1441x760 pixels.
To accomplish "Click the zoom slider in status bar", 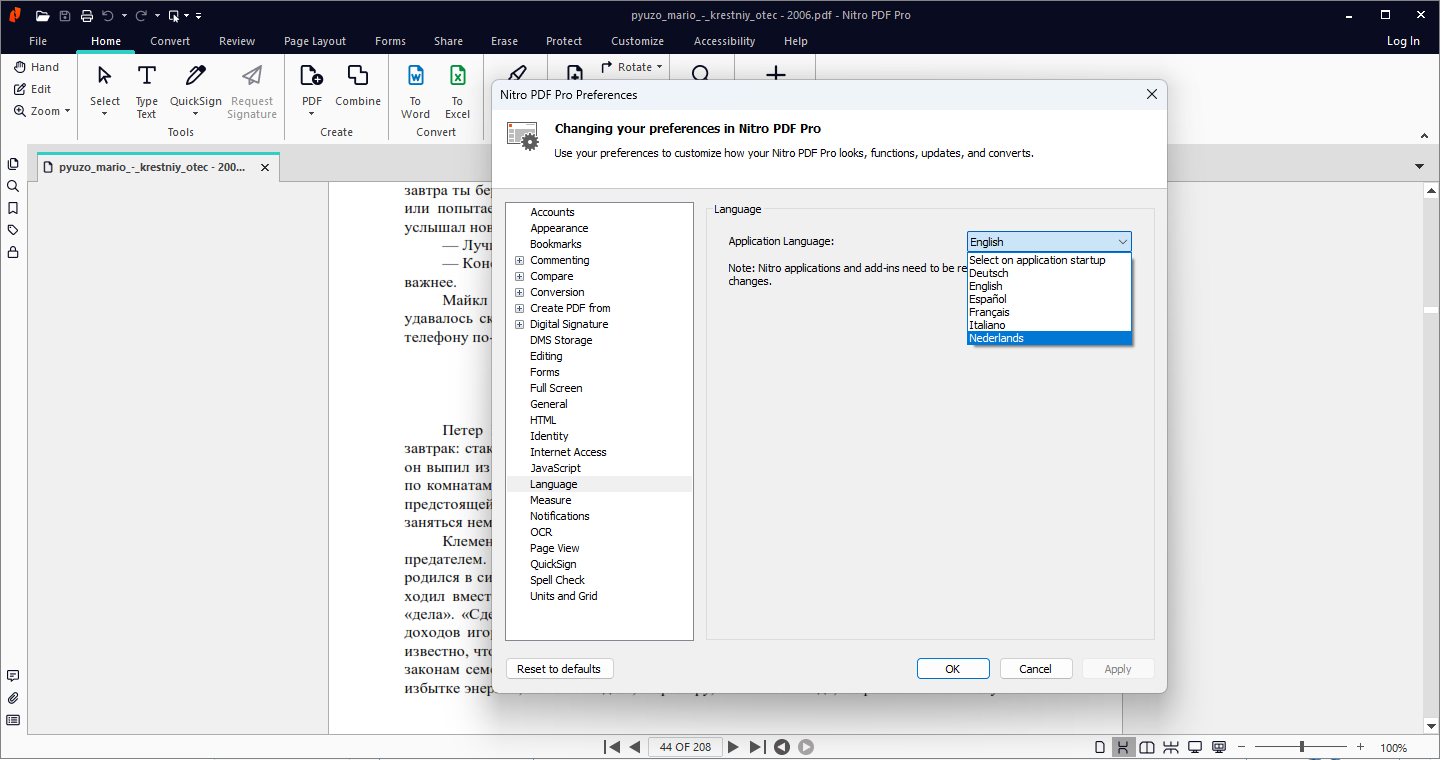I will 1301,747.
